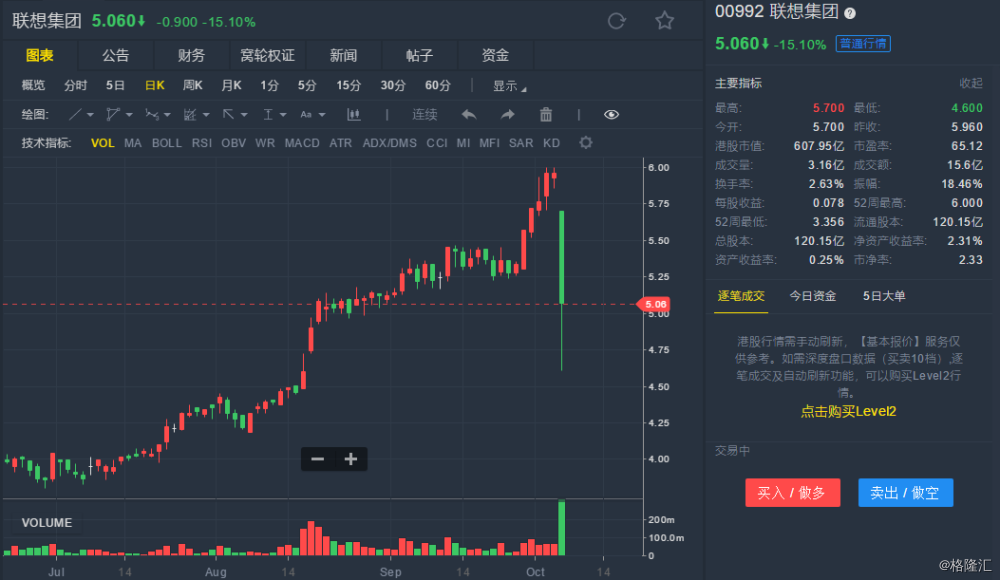Click the 点击购买Level2 link
This screenshot has height=580, width=1000.
coord(848,412)
